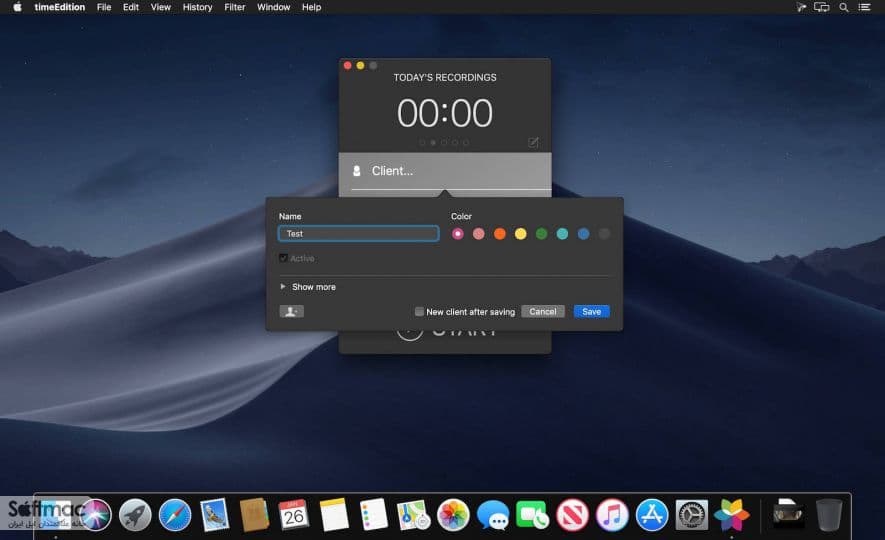This screenshot has width=885, height=540.
Task: Open the Filter menu
Action: pos(235,7)
